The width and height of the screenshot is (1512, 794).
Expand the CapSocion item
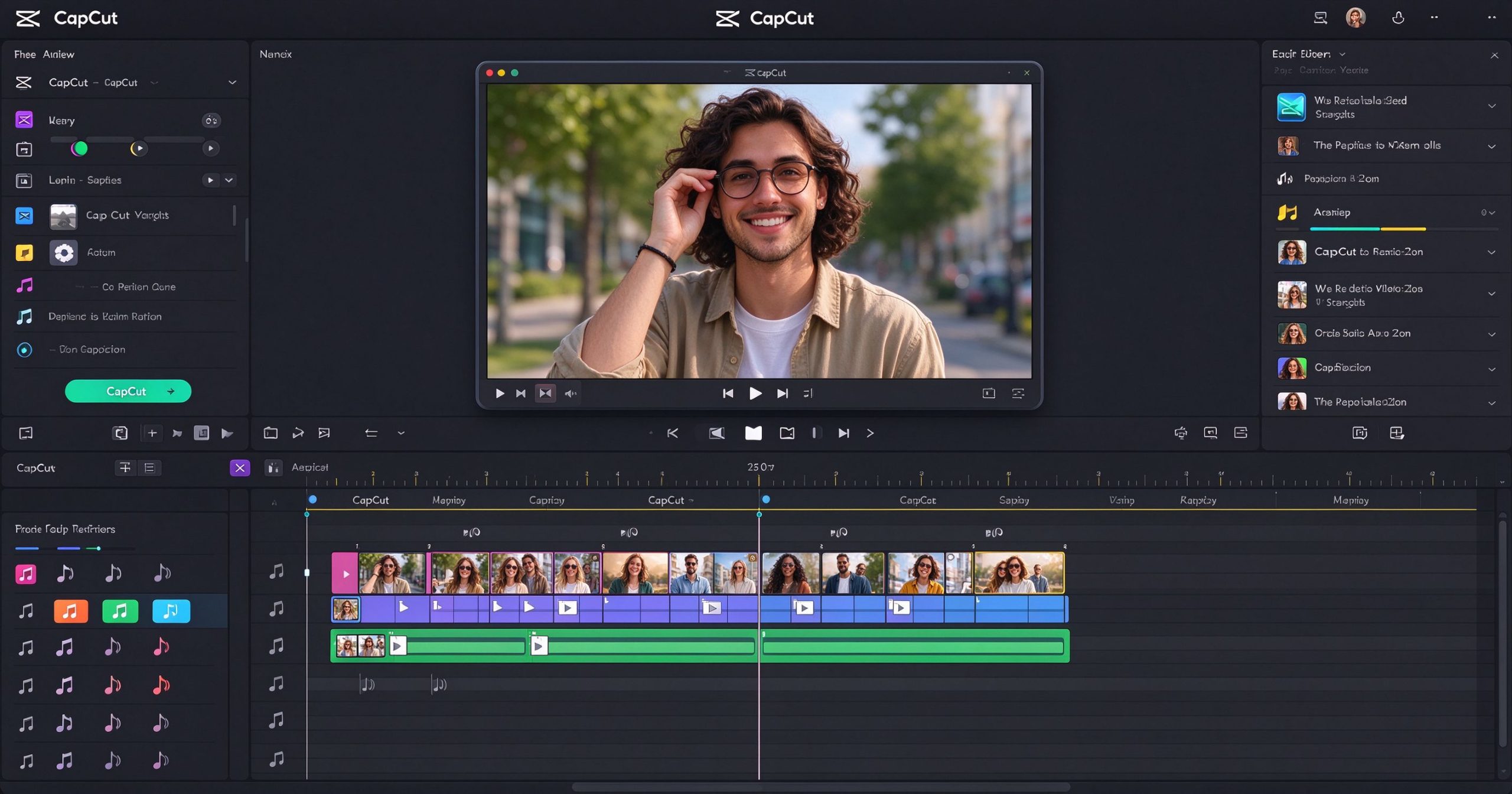coord(1491,369)
